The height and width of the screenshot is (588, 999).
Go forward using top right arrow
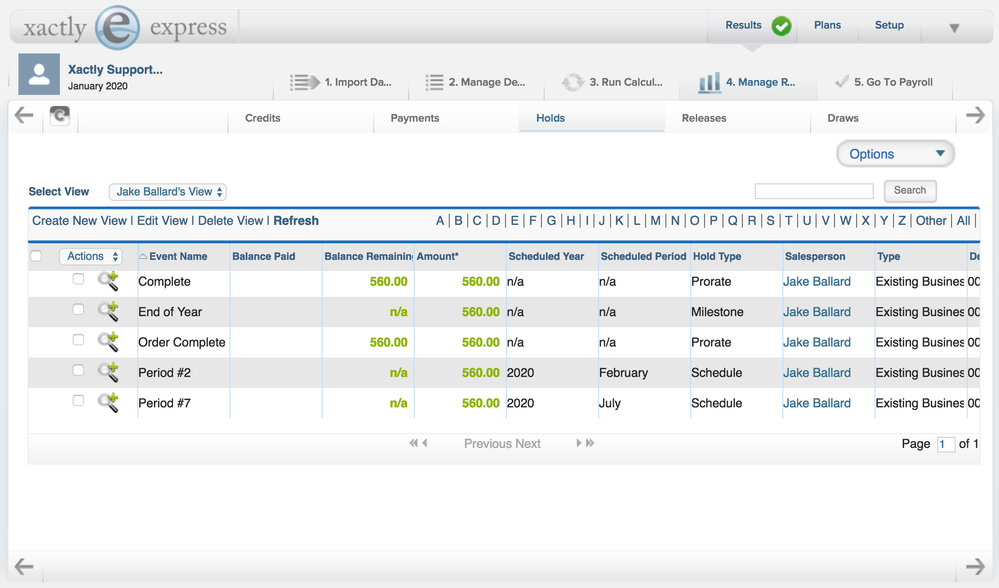[x=975, y=115]
